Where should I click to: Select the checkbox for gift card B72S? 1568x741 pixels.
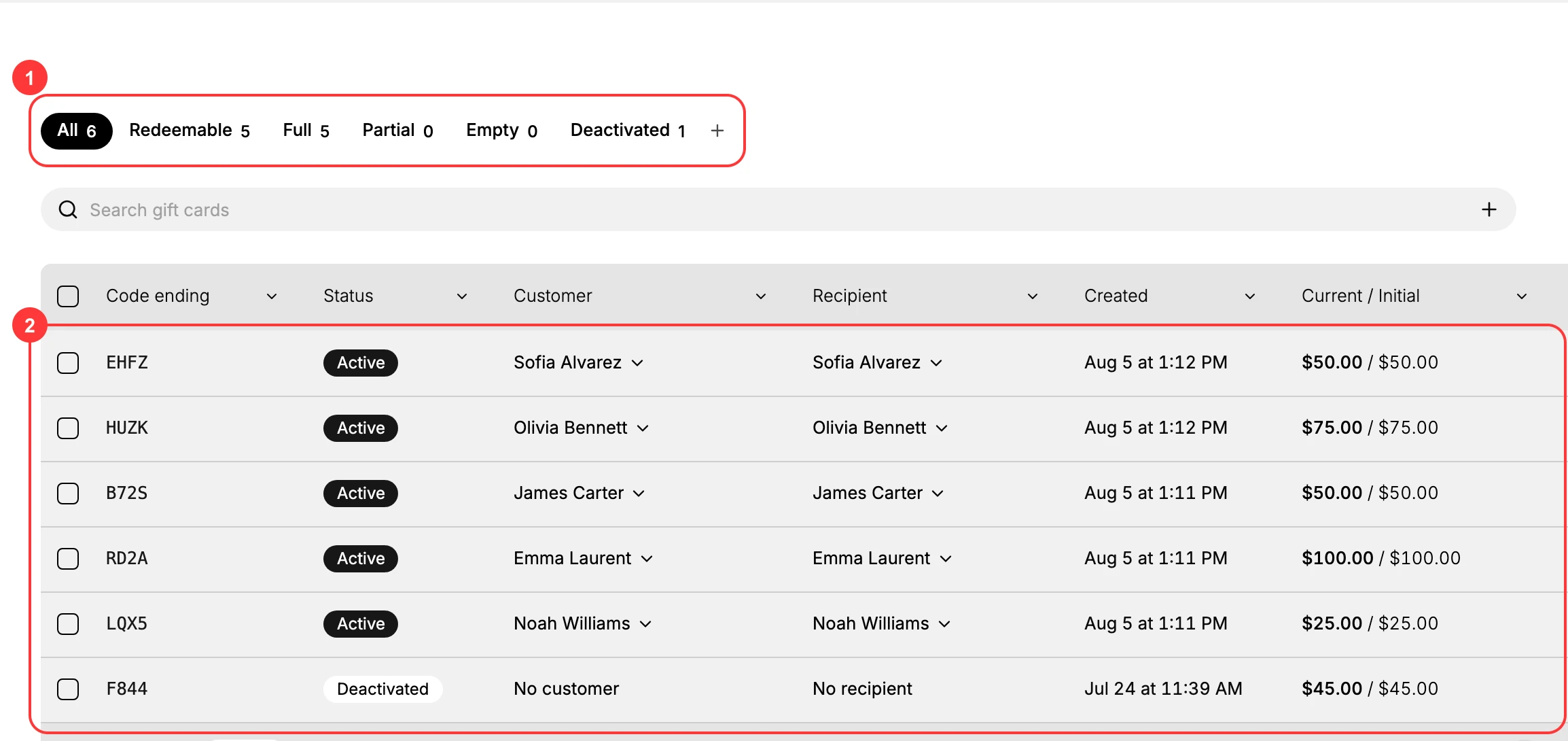click(x=68, y=493)
